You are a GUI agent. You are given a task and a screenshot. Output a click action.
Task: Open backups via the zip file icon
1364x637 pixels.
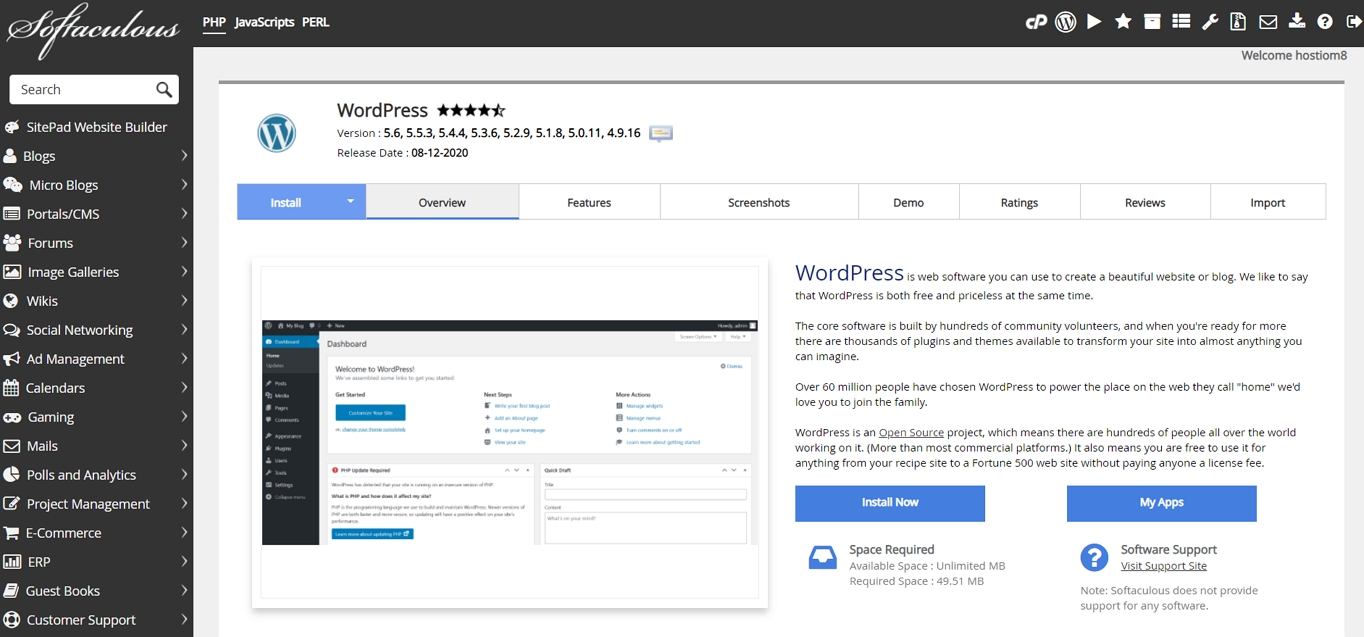pos(1238,21)
